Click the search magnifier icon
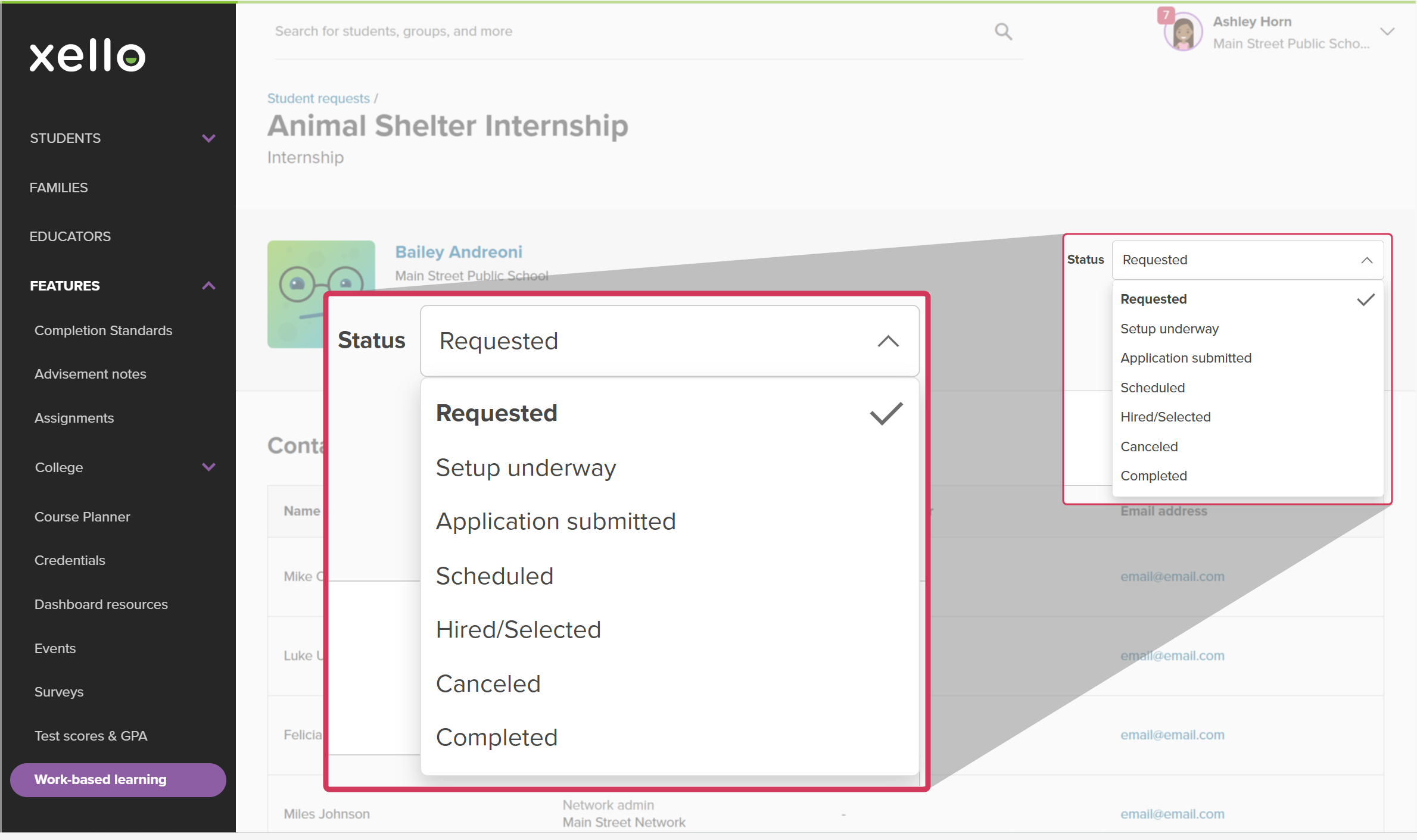Viewport: 1417px width, 840px height. 1003,32
